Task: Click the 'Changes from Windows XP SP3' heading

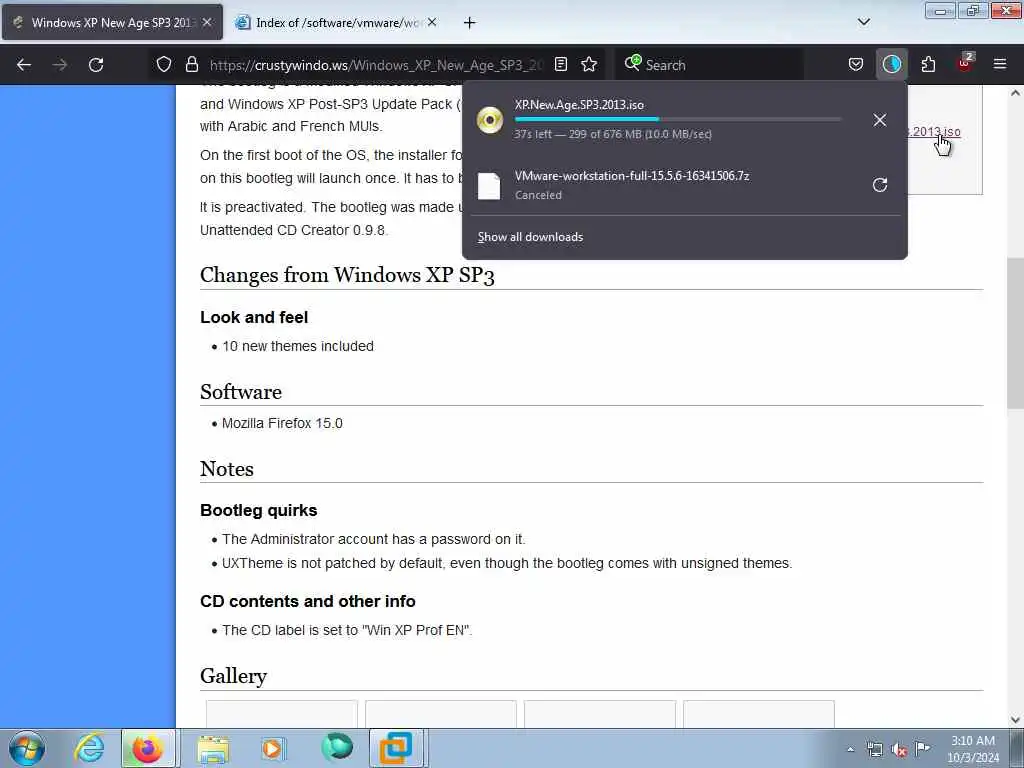Action: click(347, 275)
